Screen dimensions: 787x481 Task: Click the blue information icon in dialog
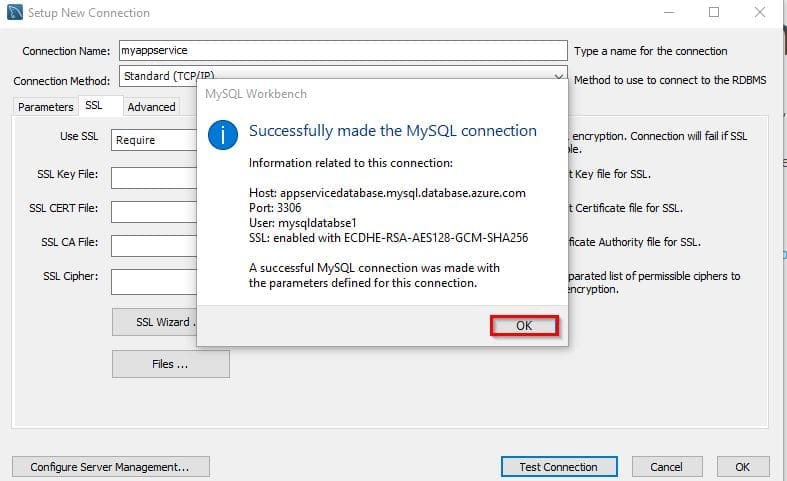(x=222, y=133)
